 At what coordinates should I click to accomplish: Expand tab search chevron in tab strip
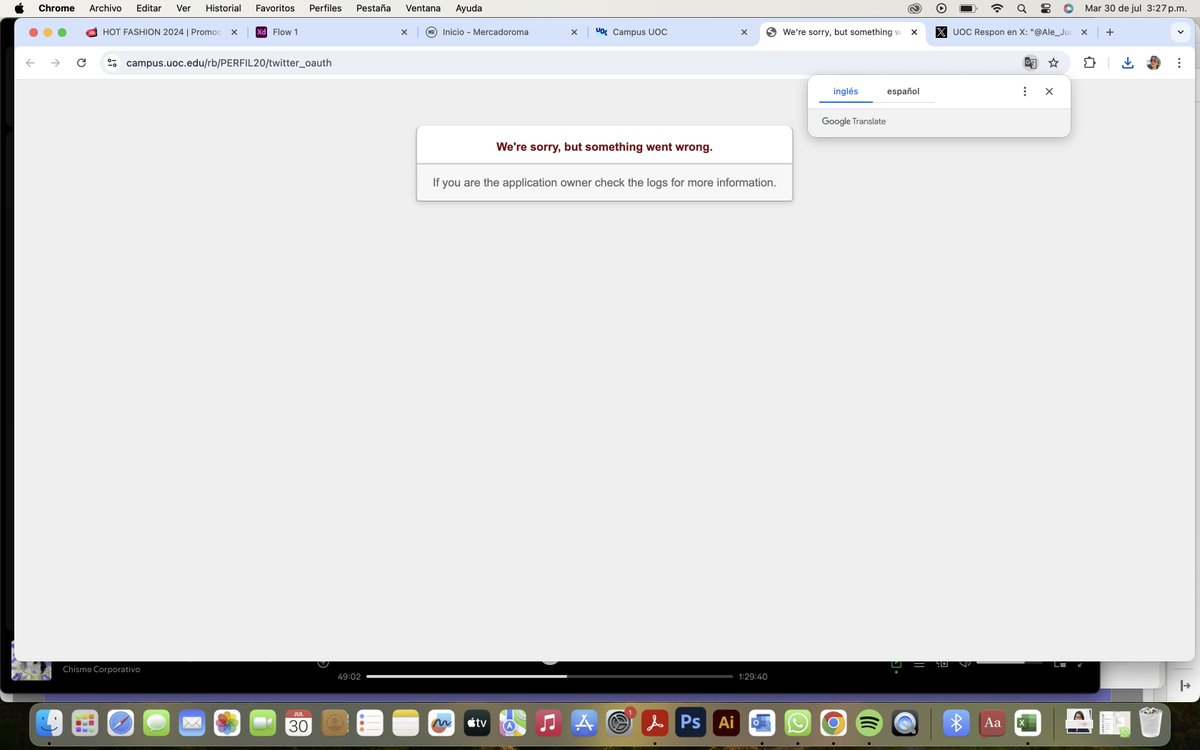click(1180, 32)
